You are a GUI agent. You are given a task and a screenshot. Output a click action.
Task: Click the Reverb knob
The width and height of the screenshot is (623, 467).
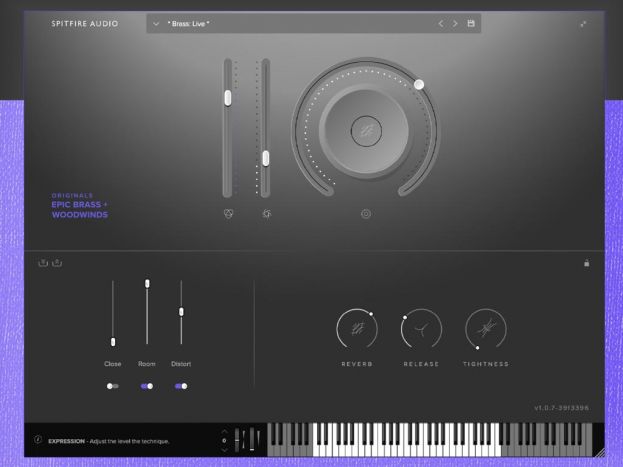tap(356, 329)
